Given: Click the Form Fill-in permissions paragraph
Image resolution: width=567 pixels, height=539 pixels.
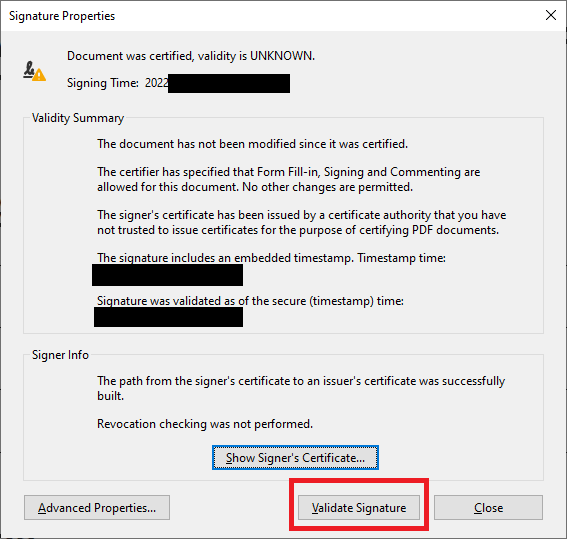Looking at the screenshot, I should [289, 179].
